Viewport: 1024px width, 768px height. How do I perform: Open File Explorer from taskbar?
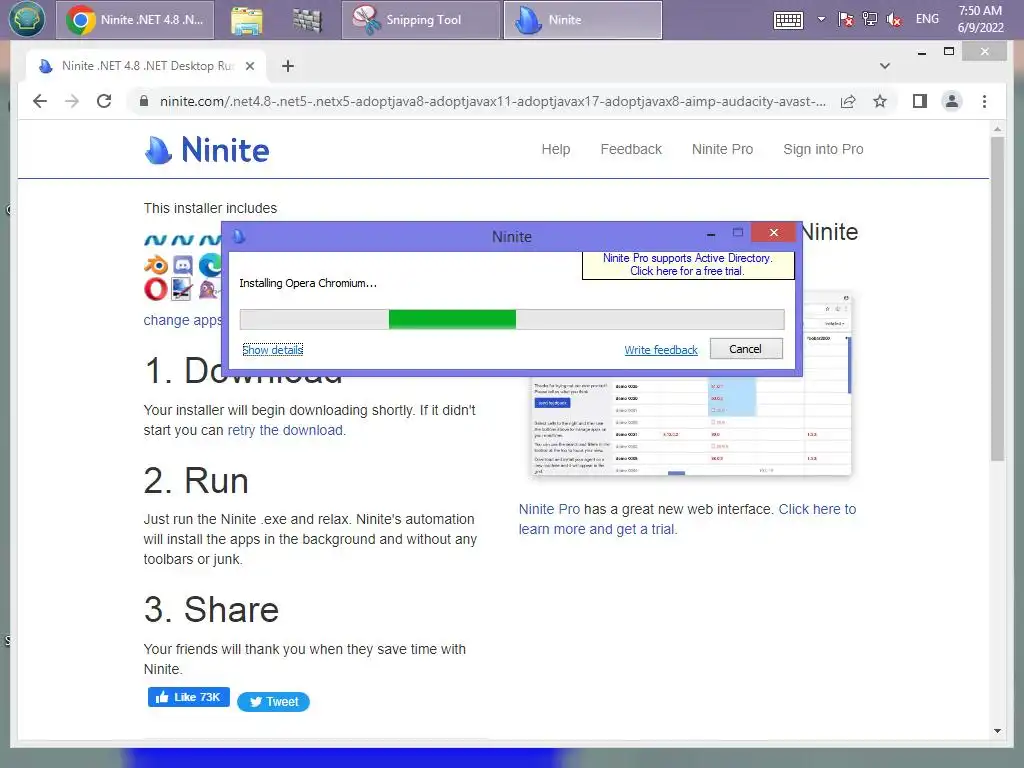coord(247,20)
